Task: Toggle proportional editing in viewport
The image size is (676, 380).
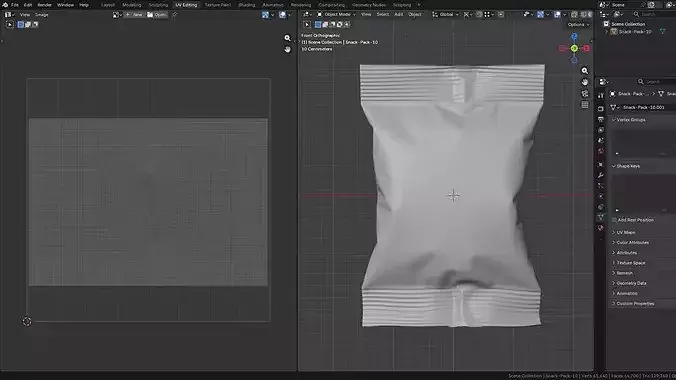Action: [501, 15]
